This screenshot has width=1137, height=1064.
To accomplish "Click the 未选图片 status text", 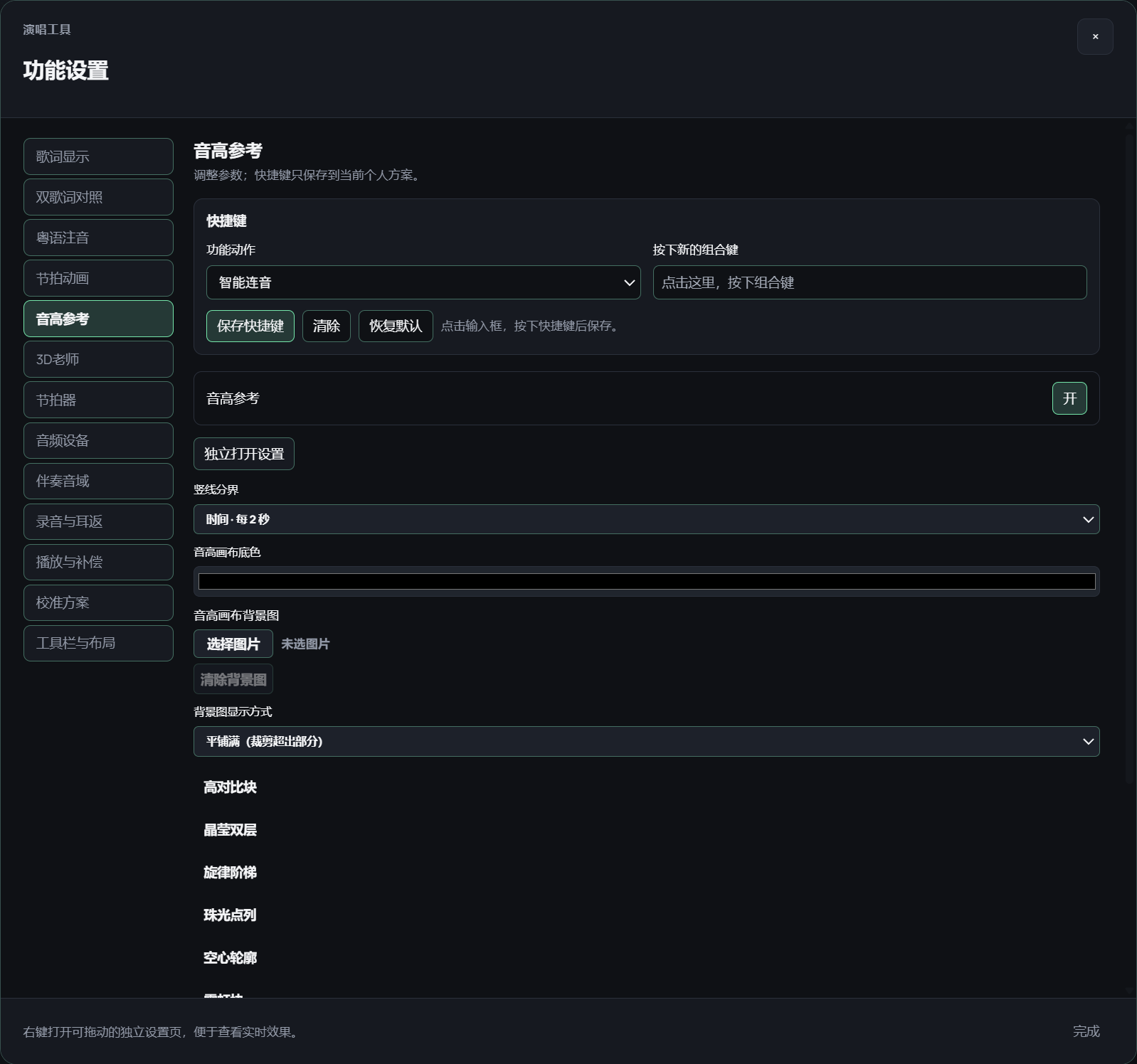I will (305, 644).
